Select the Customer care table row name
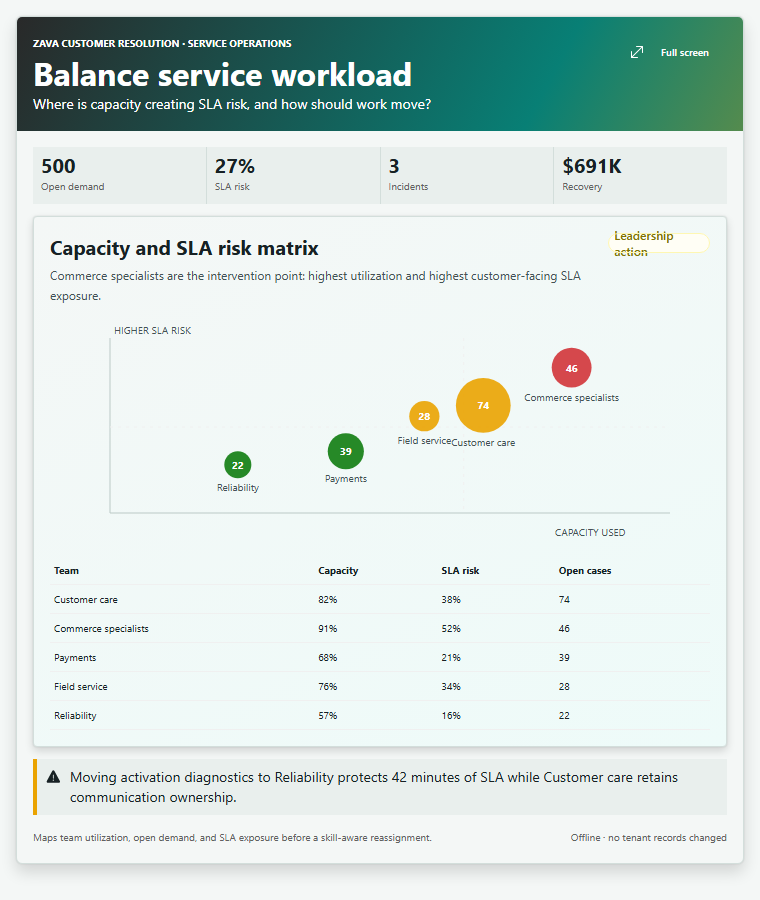 [x=86, y=599]
